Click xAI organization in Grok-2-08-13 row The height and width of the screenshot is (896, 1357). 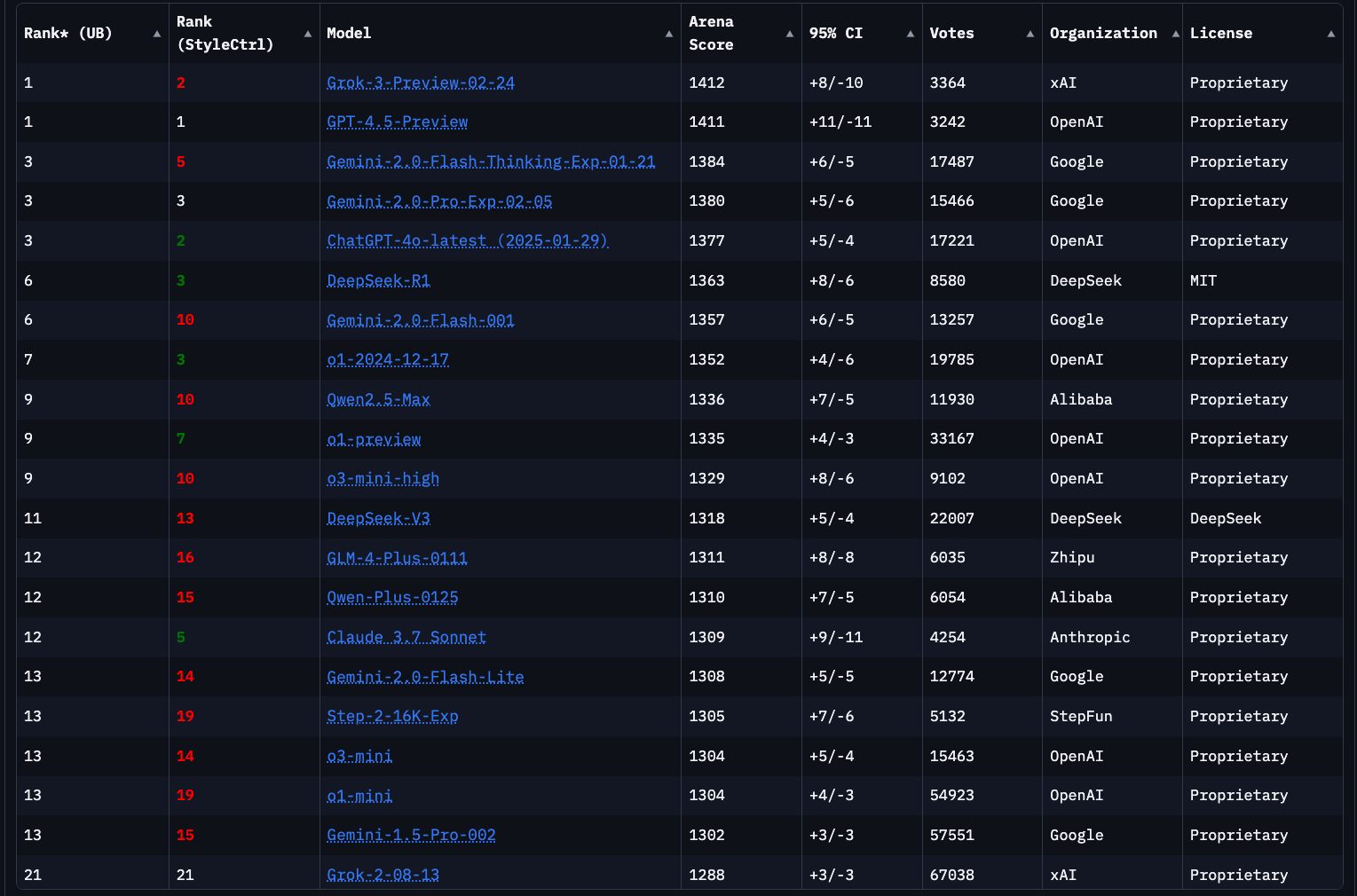[x=1063, y=875]
